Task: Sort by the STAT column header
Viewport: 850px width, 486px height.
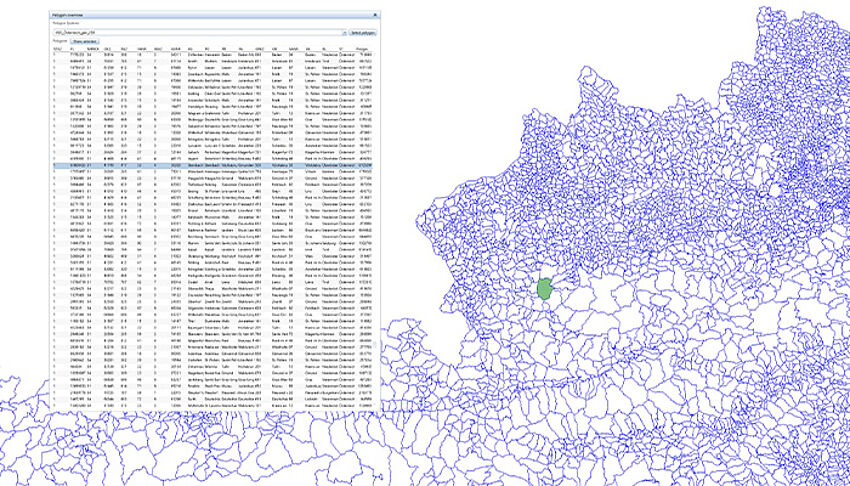Action: point(57,48)
